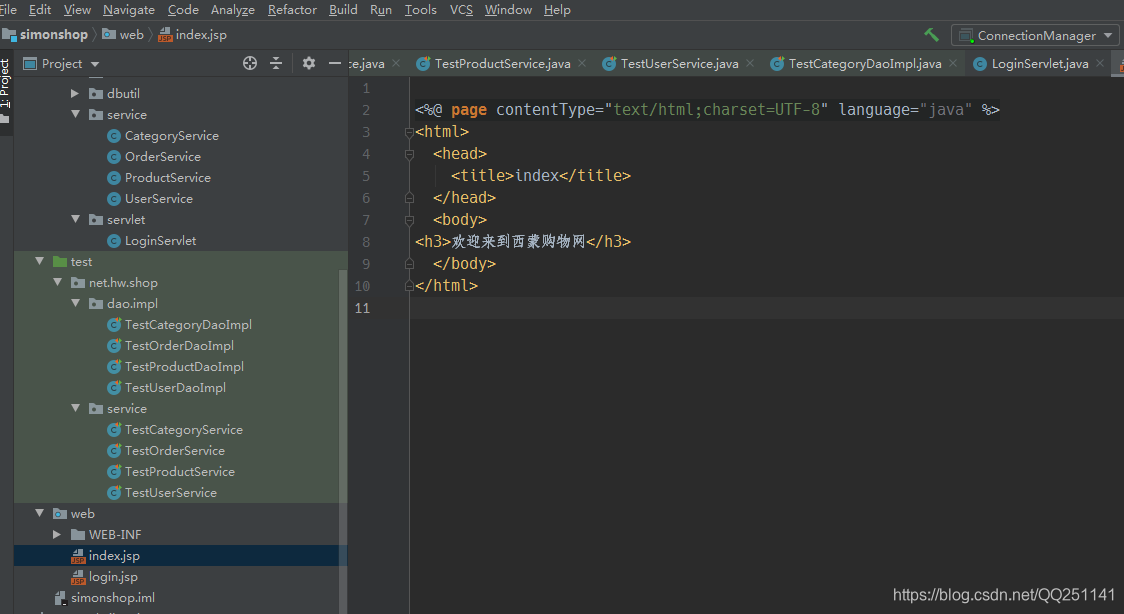Viewport: 1124px width, 614px height.
Task: Open the Window menu
Action: [x=508, y=10]
